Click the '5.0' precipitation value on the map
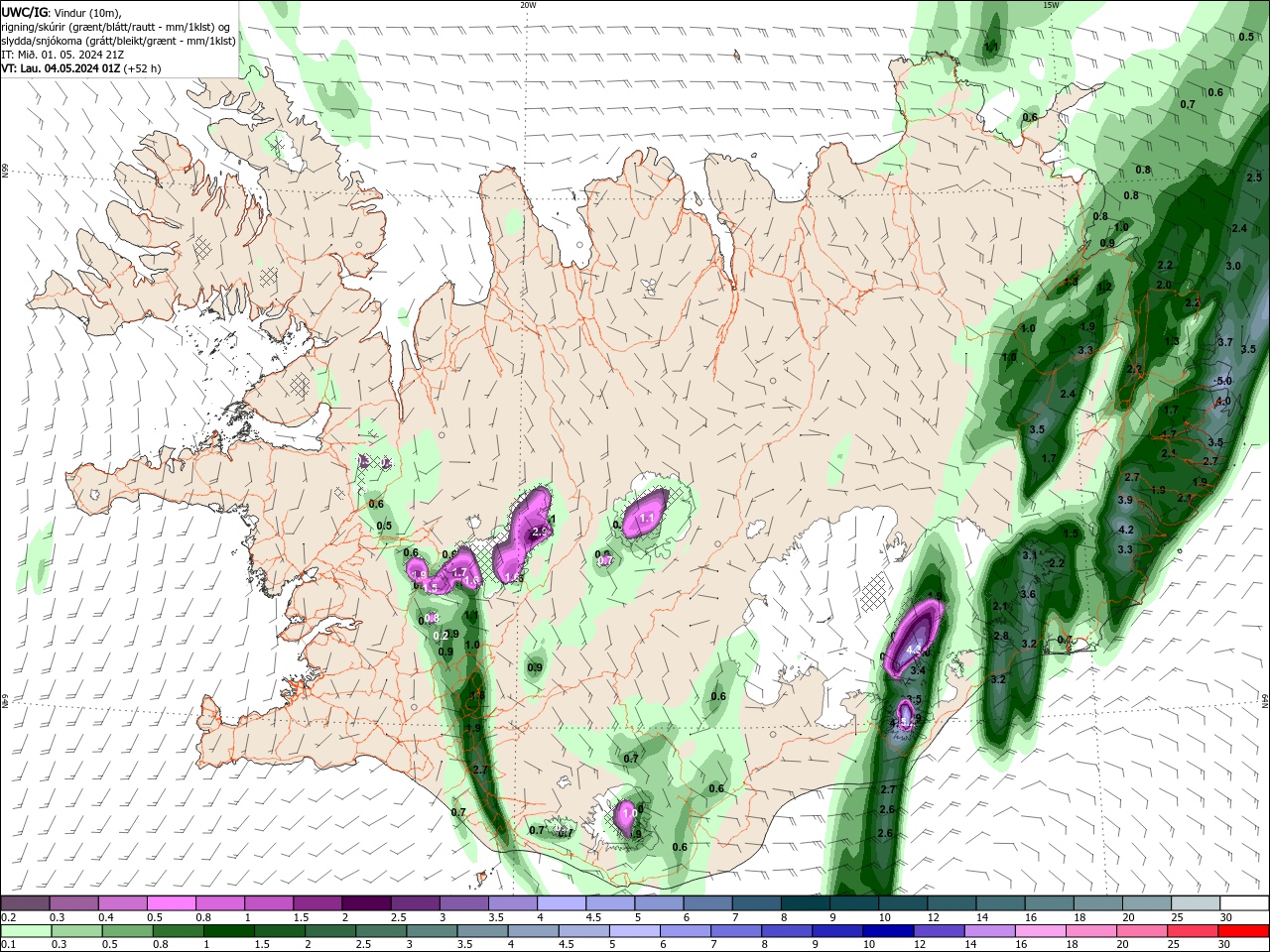Screen dimensions: 1270x952 (1223, 381)
